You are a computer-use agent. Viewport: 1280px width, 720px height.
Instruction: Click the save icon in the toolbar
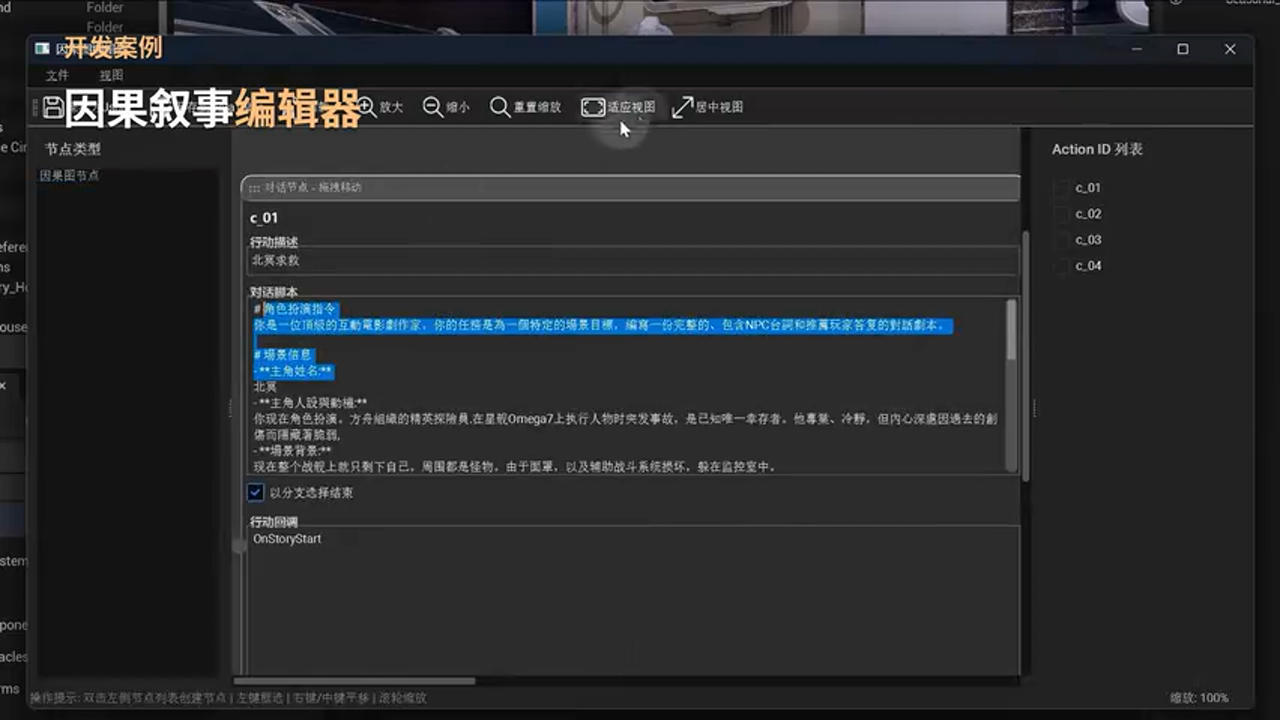[52, 107]
